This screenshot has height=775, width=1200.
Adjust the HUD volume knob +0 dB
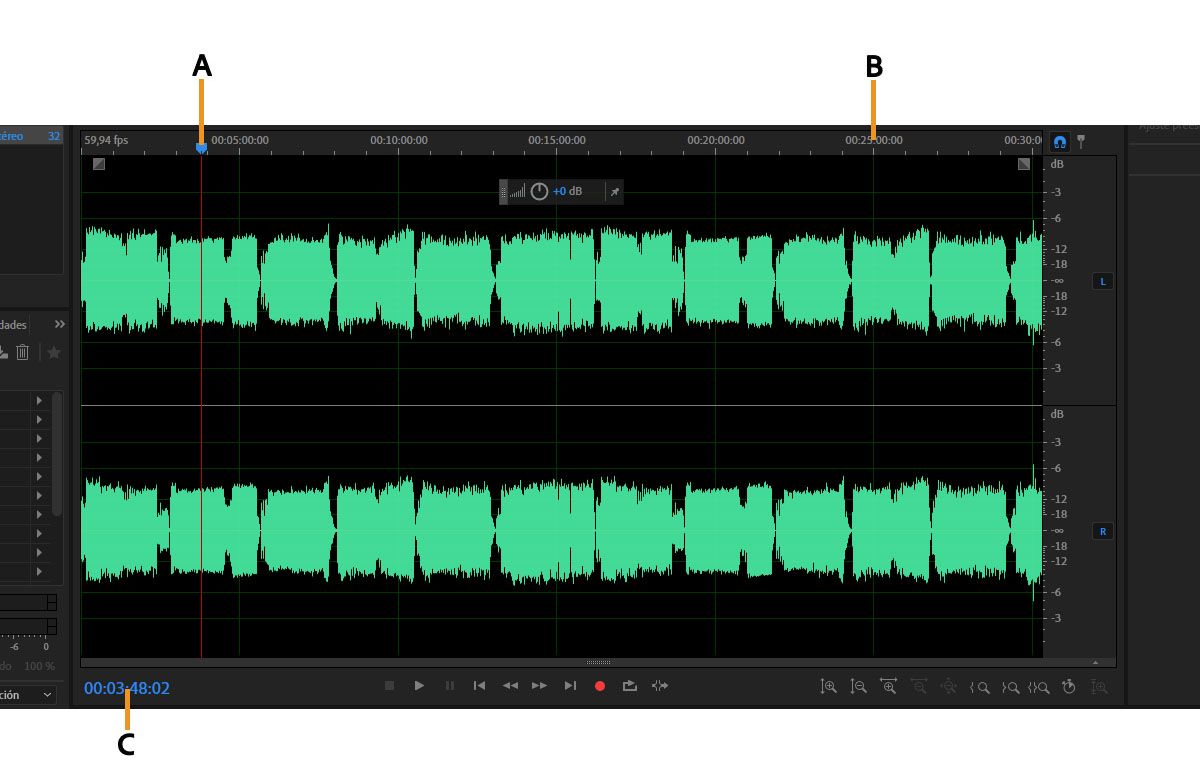[x=539, y=191]
